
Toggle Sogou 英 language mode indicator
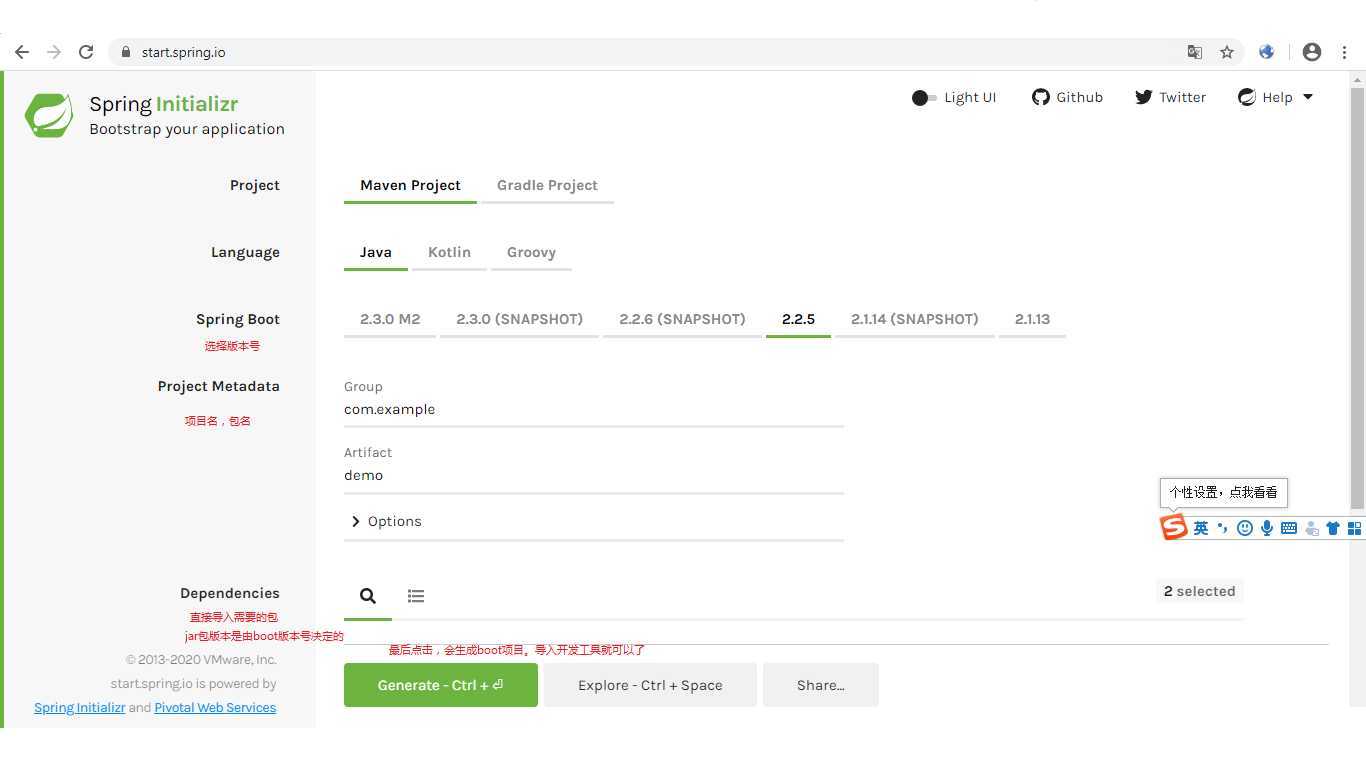(x=1201, y=528)
